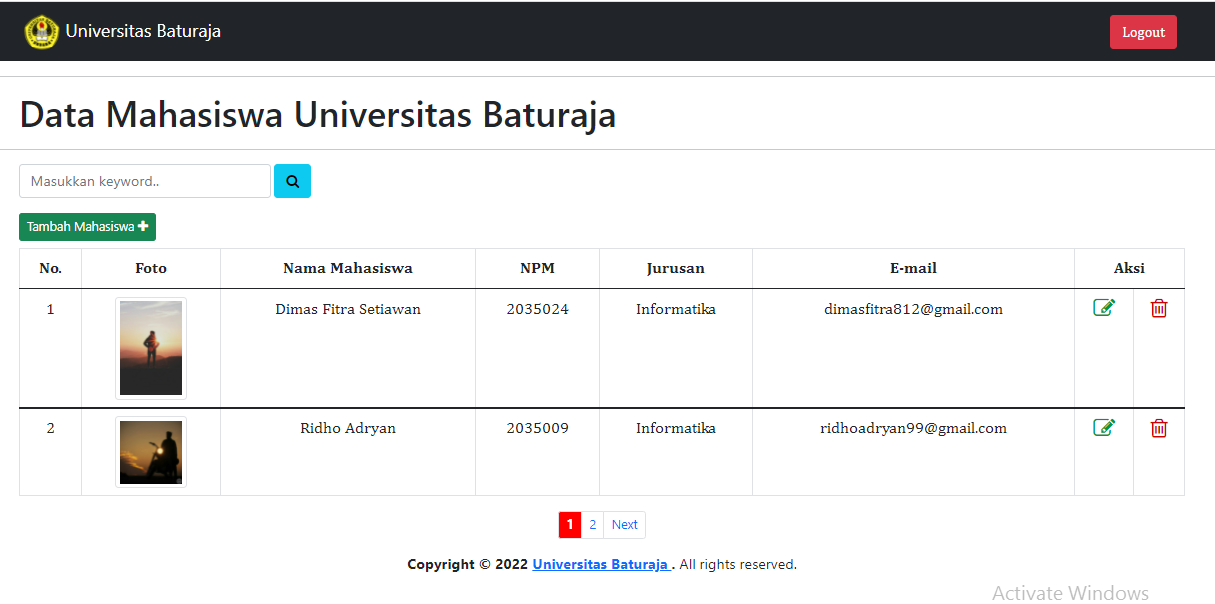
Task: Click the No. column header
Action: pos(50,268)
